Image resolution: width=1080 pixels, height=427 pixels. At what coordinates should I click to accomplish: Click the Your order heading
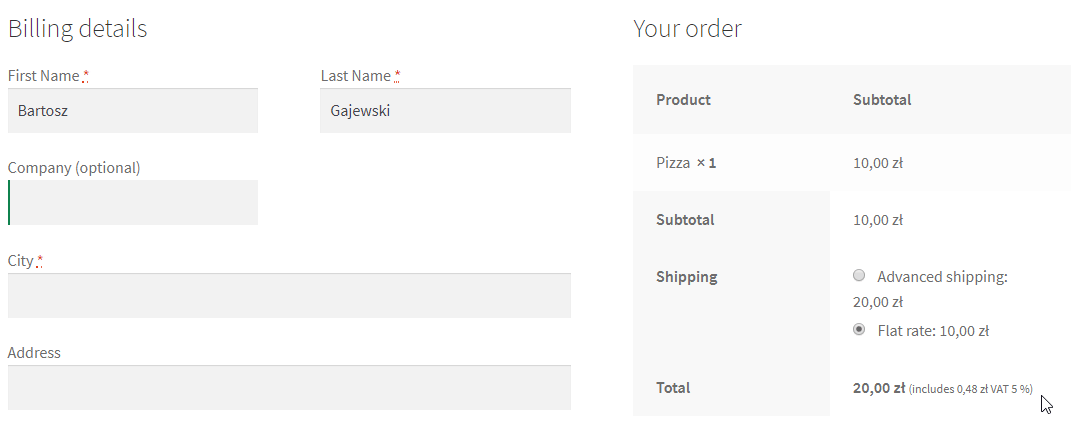(687, 29)
